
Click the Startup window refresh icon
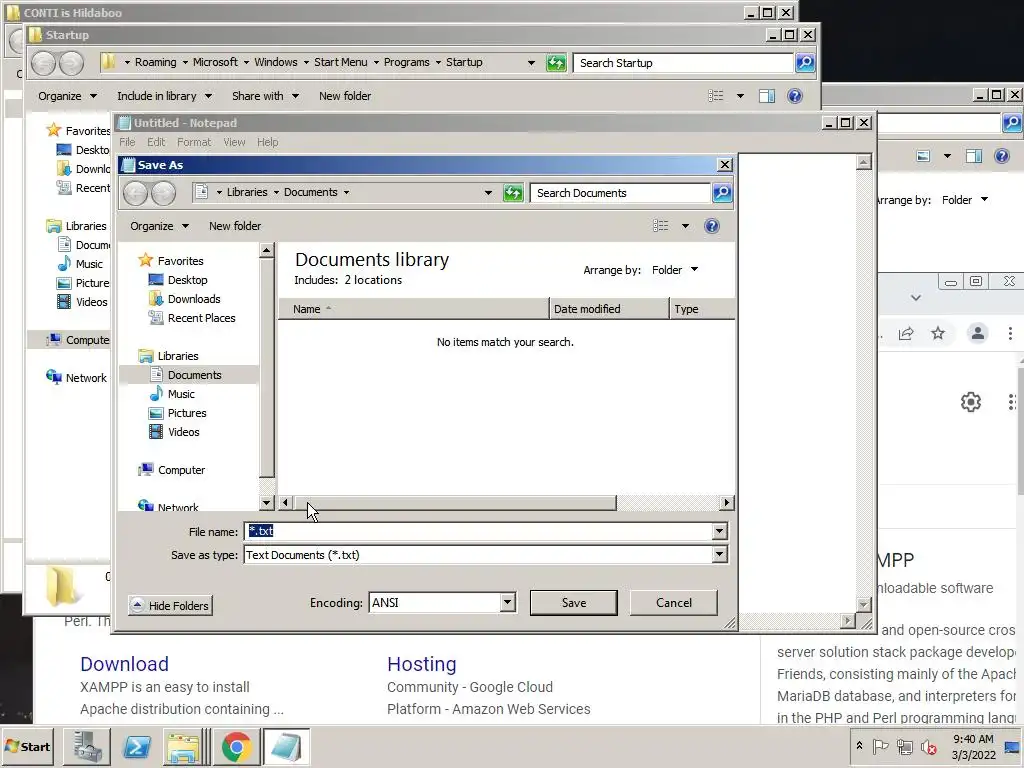tap(556, 63)
